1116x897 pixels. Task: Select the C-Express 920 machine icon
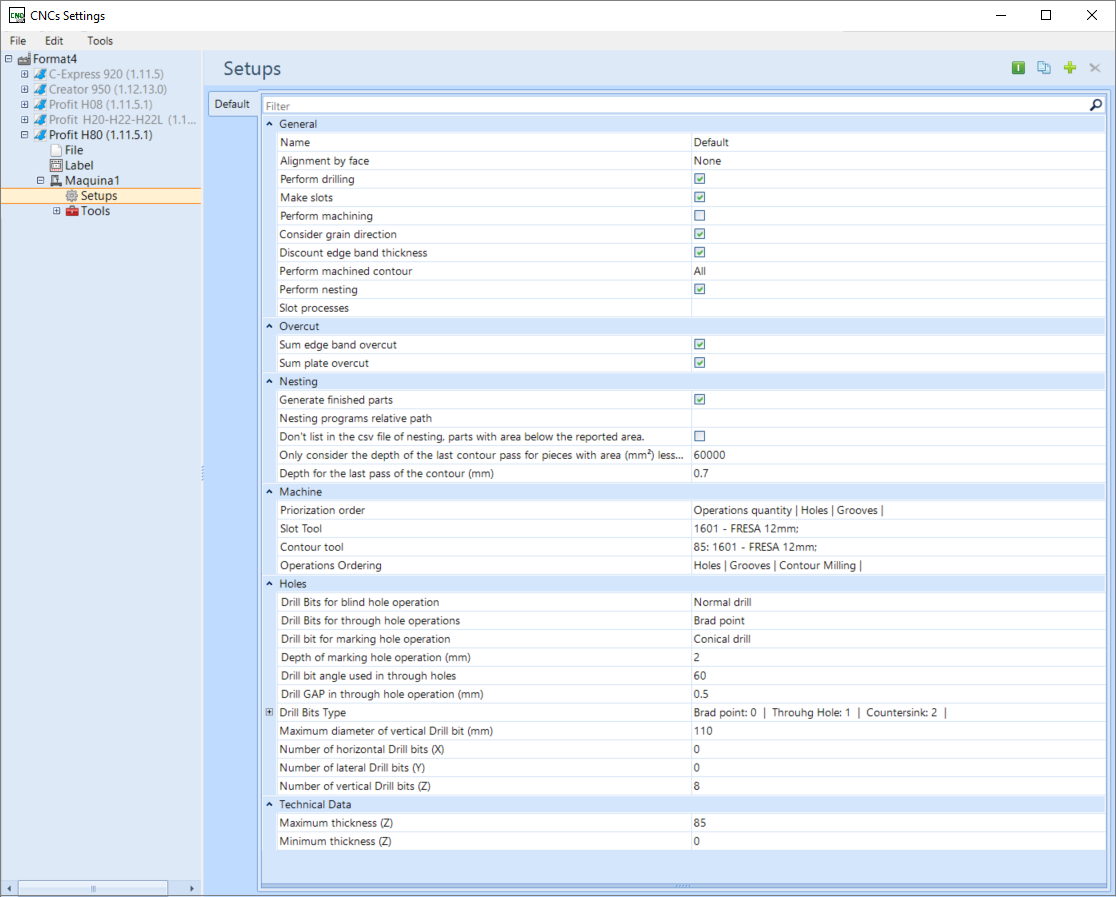[x=41, y=74]
